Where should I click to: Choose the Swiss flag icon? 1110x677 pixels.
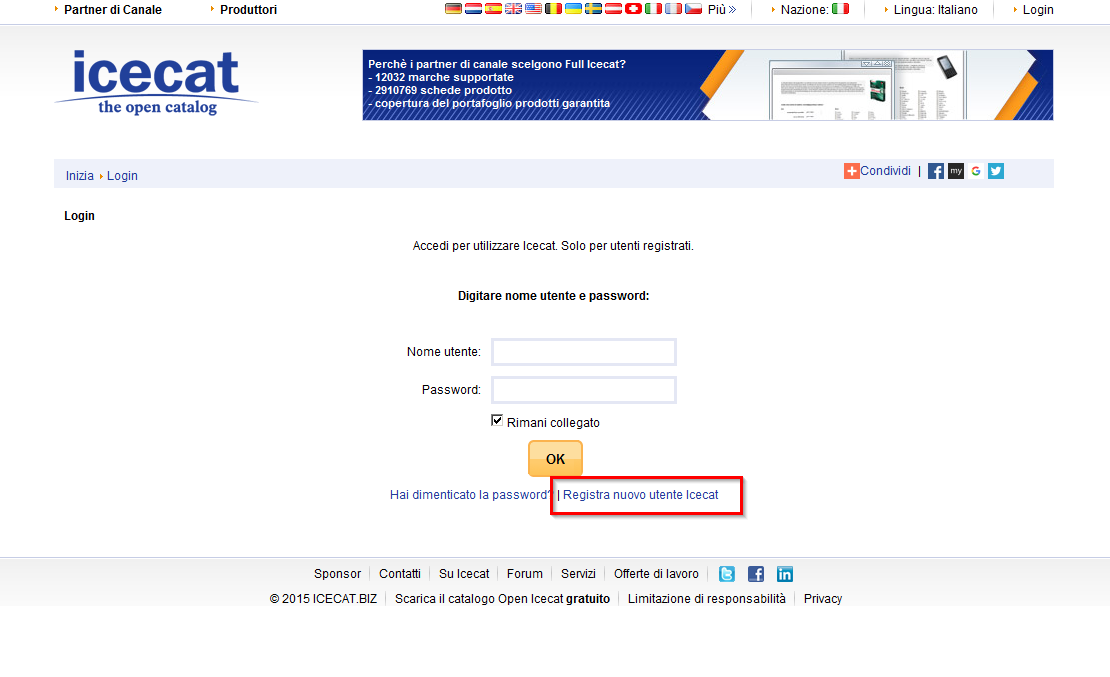(633, 9)
